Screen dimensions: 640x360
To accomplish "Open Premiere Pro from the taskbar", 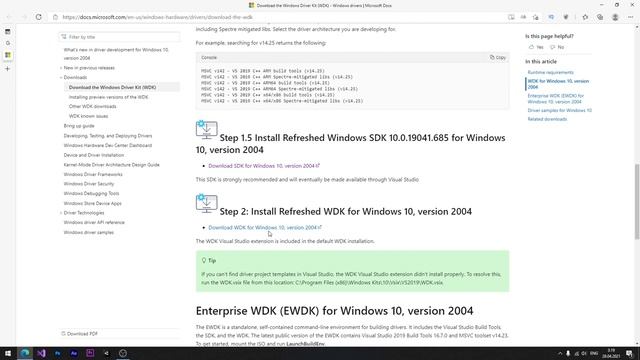I will pos(90,353).
